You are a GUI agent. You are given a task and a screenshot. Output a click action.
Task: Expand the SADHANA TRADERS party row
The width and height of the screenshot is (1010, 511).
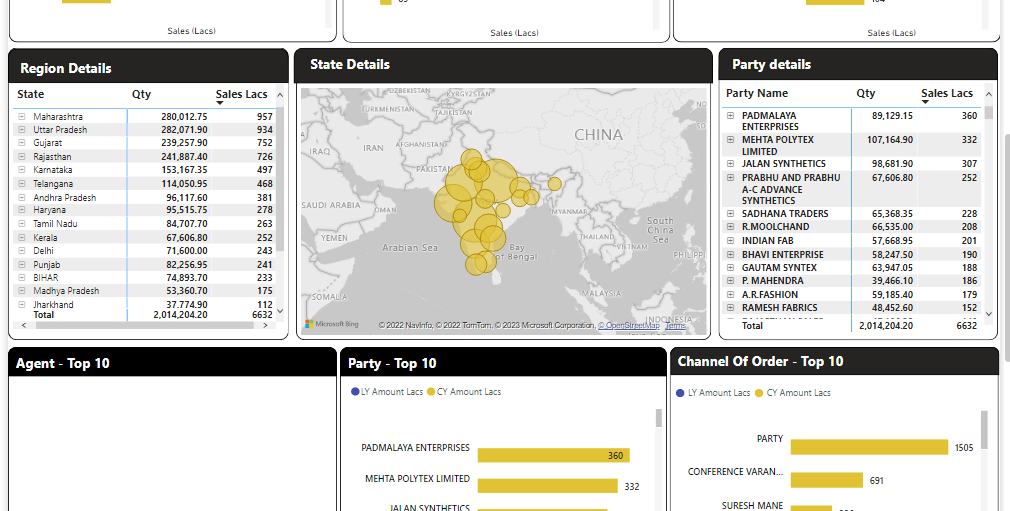point(730,213)
